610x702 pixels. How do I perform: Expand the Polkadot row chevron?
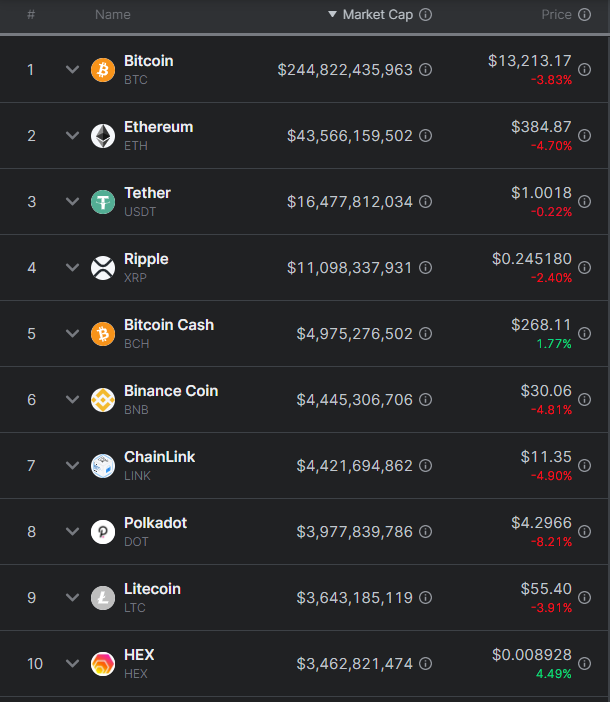(x=73, y=532)
